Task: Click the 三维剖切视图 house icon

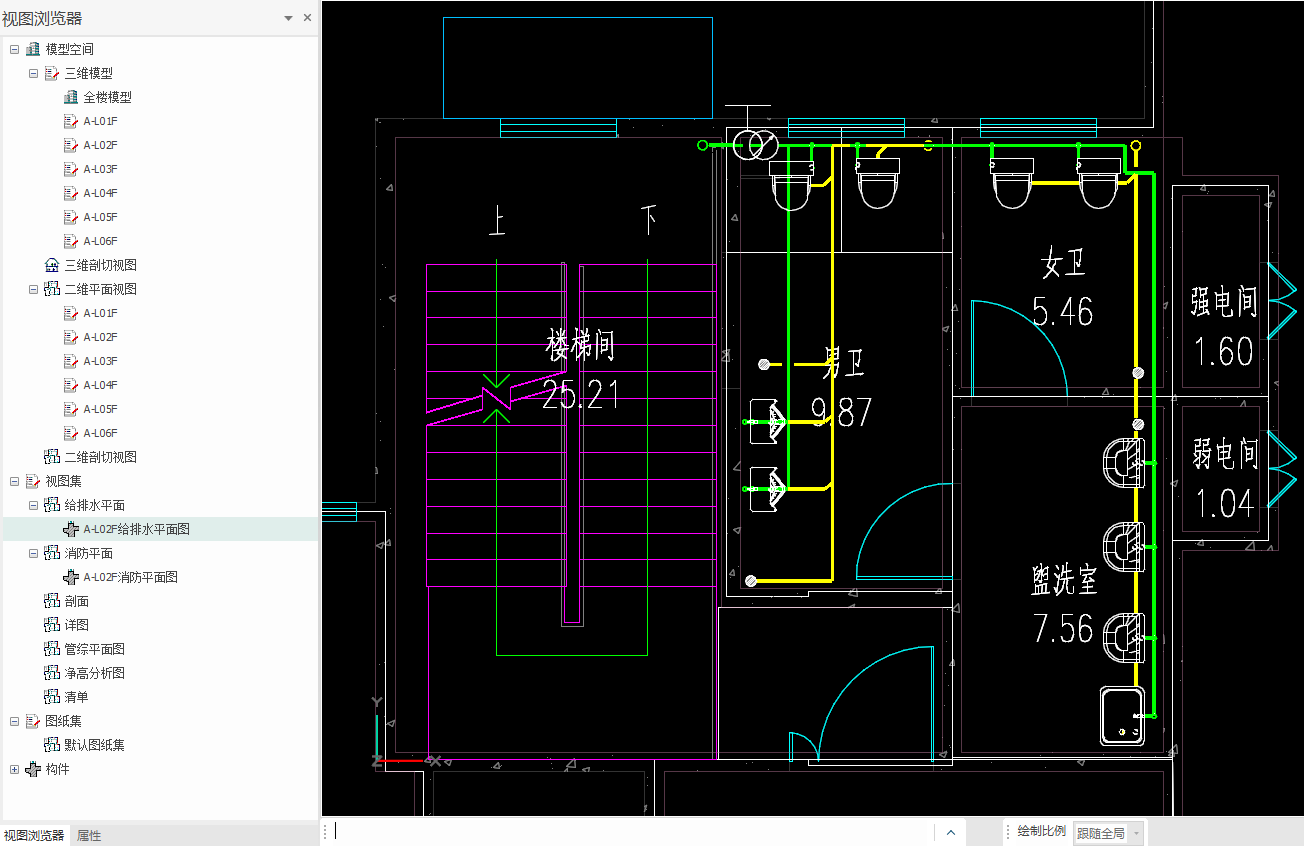Action: click(x=52, y=265)
